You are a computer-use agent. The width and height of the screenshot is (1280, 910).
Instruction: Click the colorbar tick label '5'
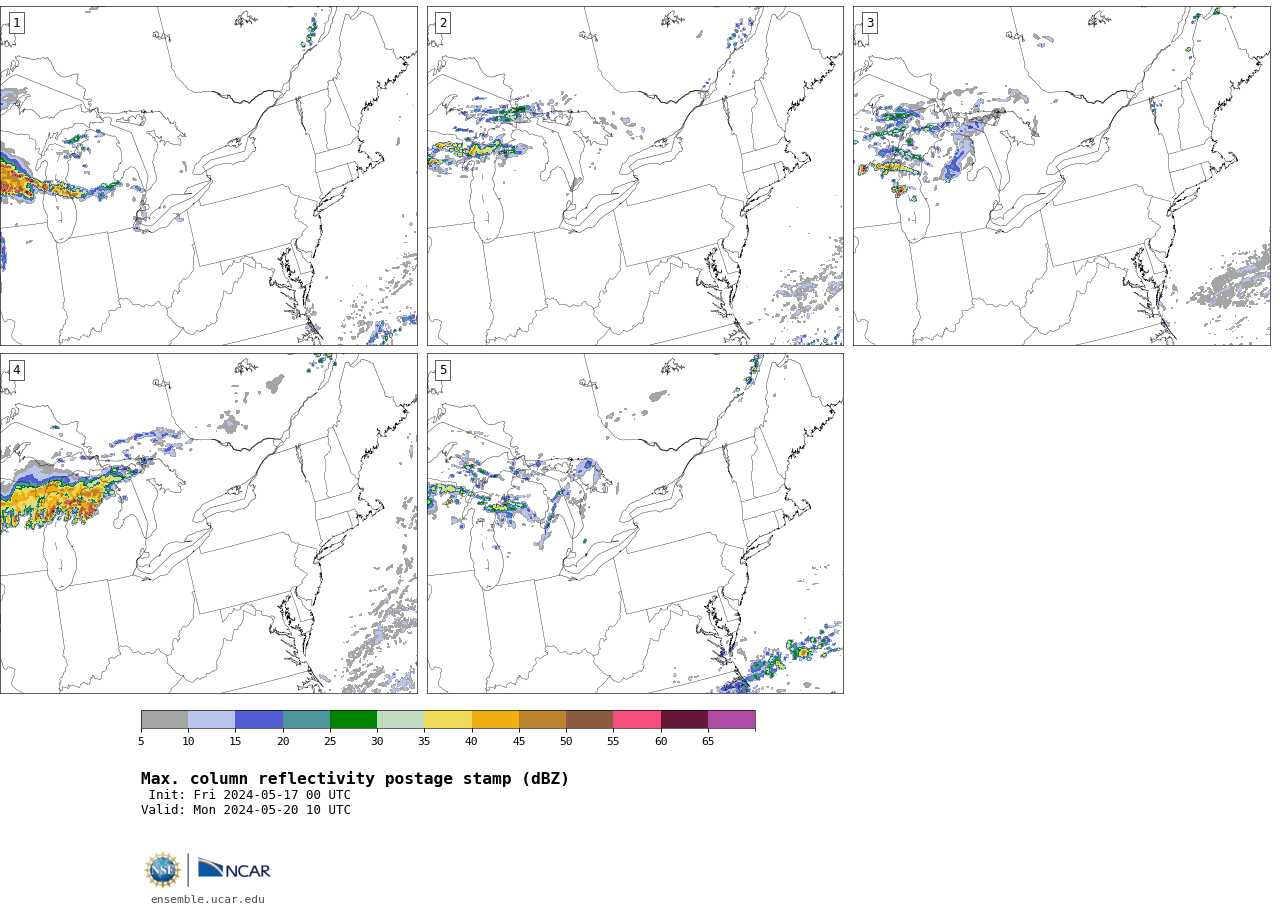point(141,741)
